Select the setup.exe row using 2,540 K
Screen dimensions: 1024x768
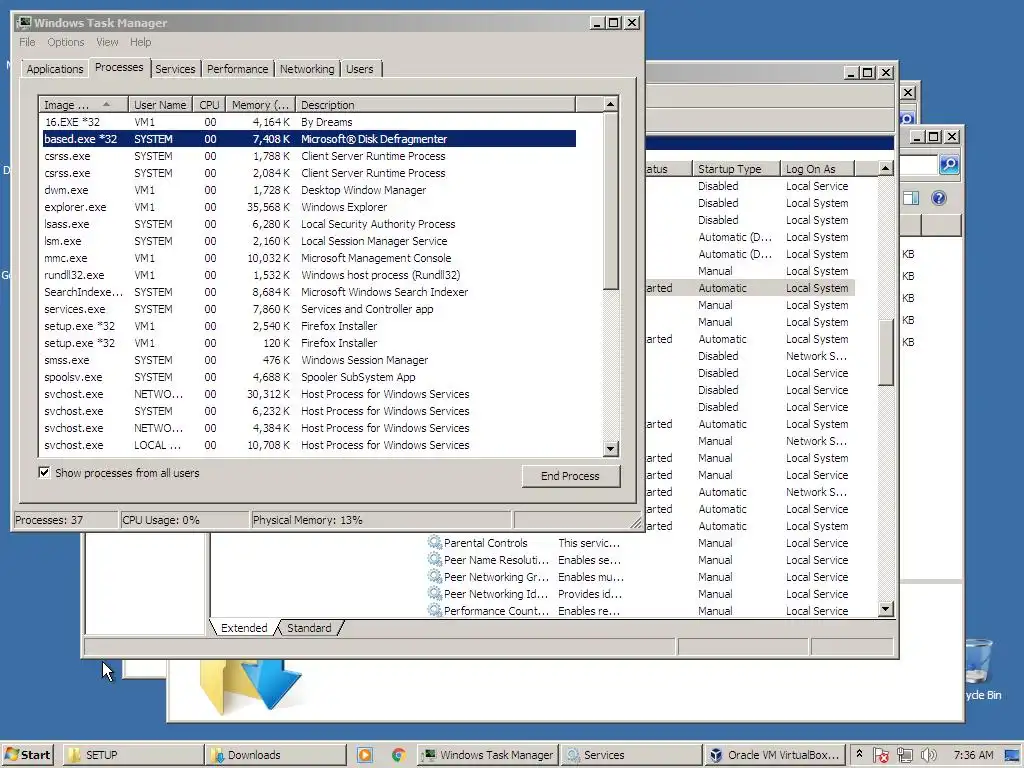click(309, 326)
